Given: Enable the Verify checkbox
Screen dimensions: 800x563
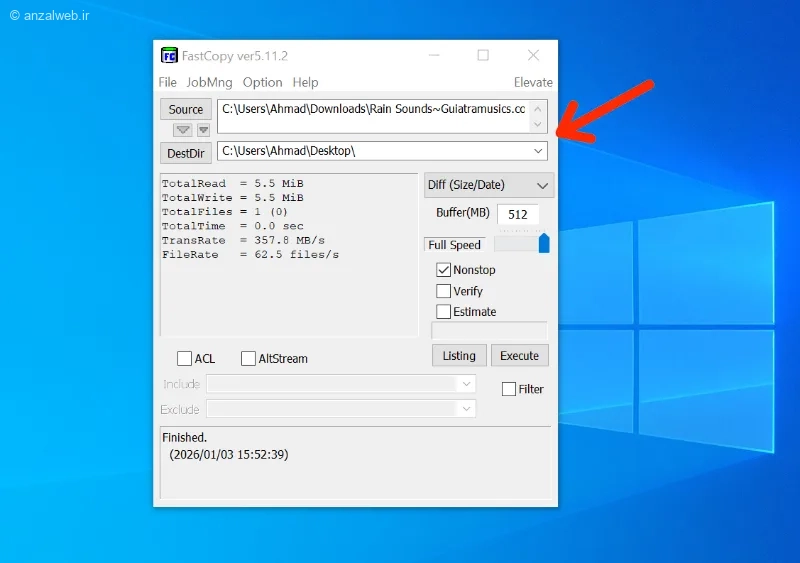Looking at the screenshot, I should click(x=443, y=291).
